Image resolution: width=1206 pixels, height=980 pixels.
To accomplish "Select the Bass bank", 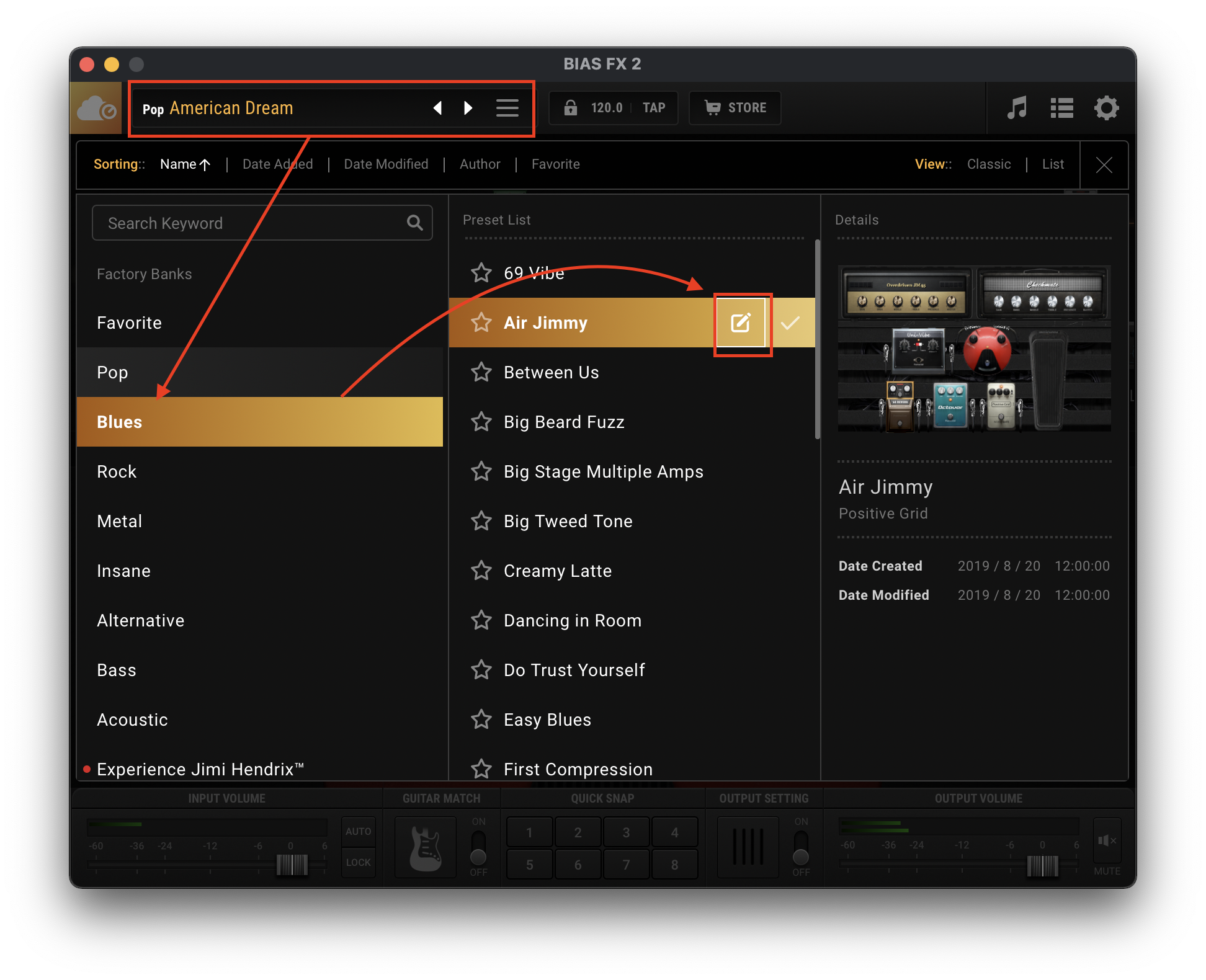I will coord(260,670).
